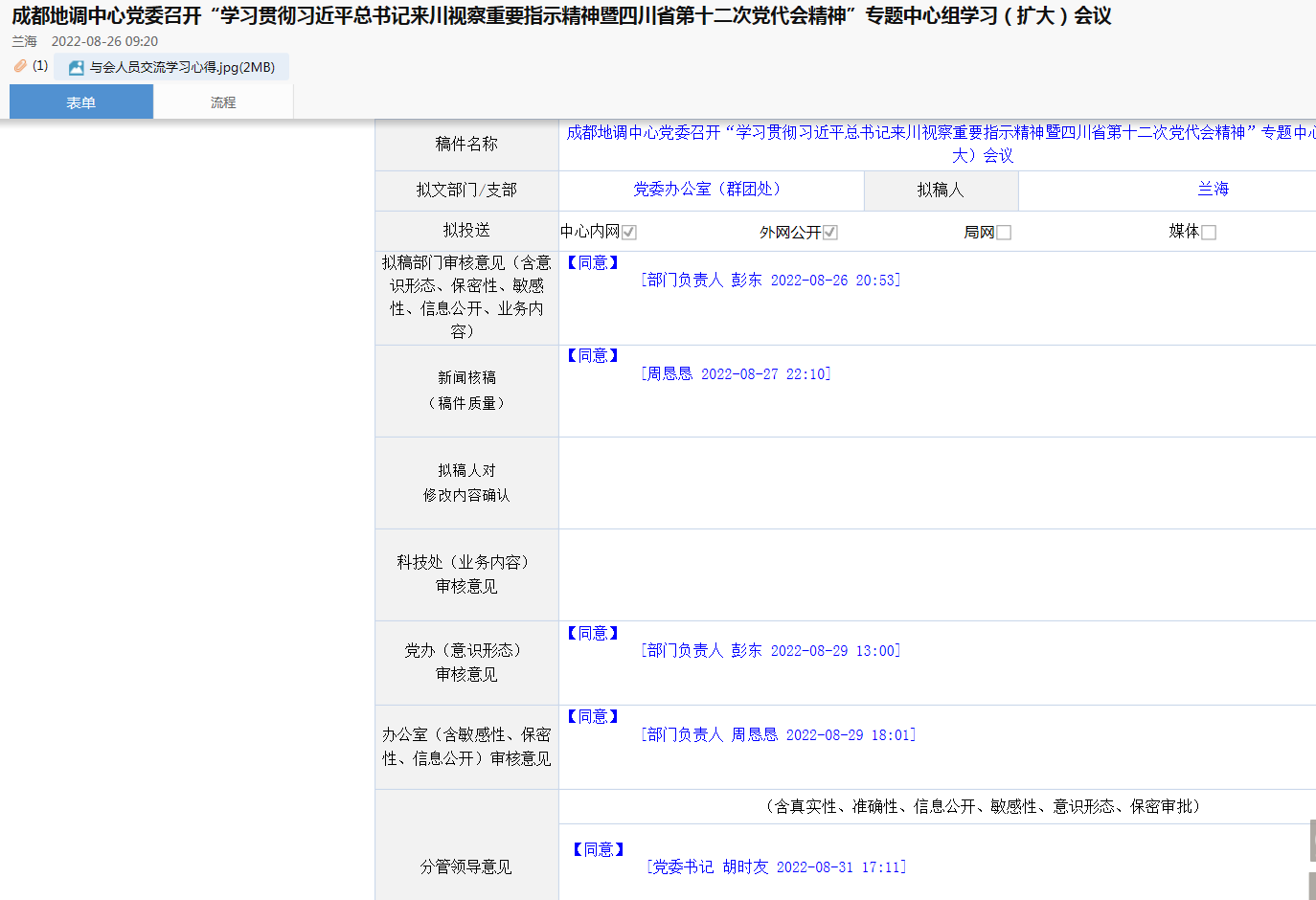Click the date 2022-08-26 09:20
Image resolution: width=1316 pixels, height=900 pixels.
click(x=104, y=41)
